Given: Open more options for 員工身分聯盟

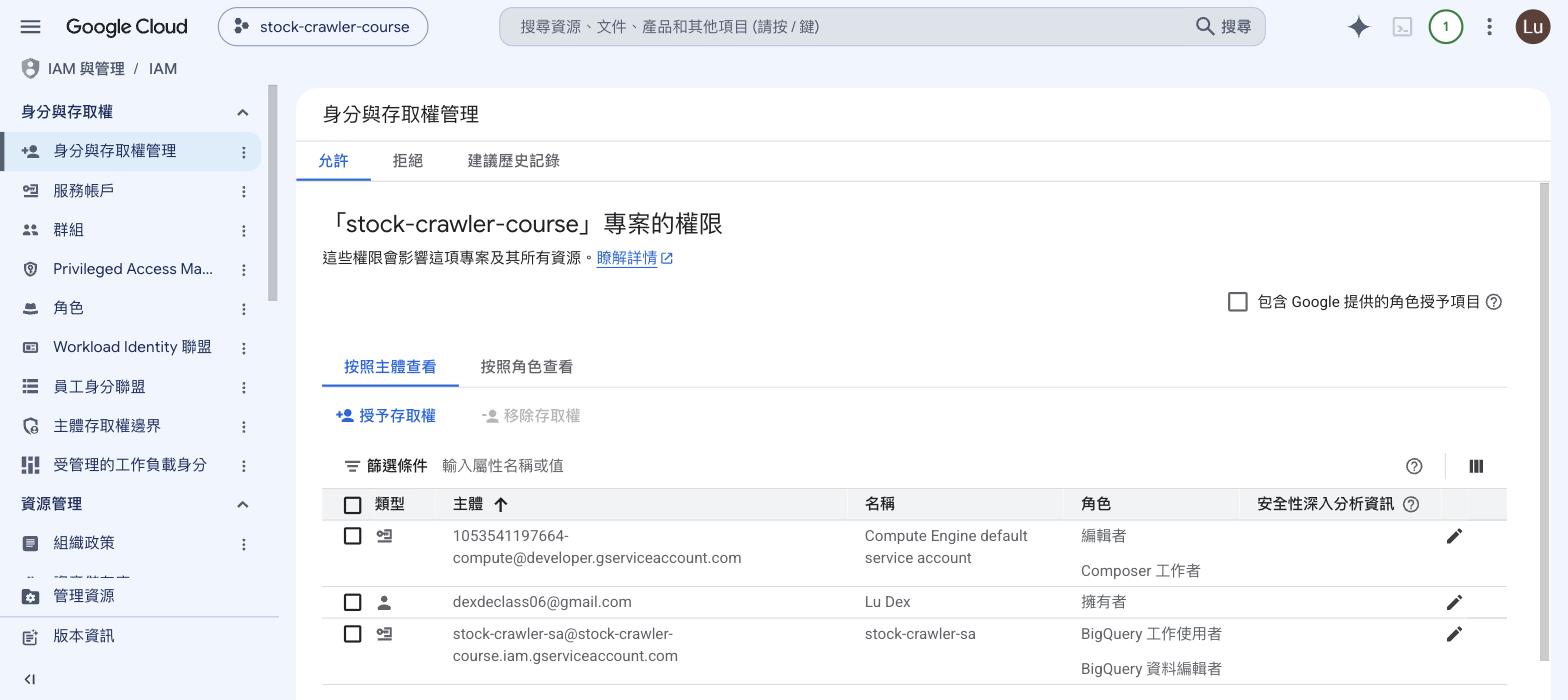Looking at the screenshot, I should coord(243,387).
